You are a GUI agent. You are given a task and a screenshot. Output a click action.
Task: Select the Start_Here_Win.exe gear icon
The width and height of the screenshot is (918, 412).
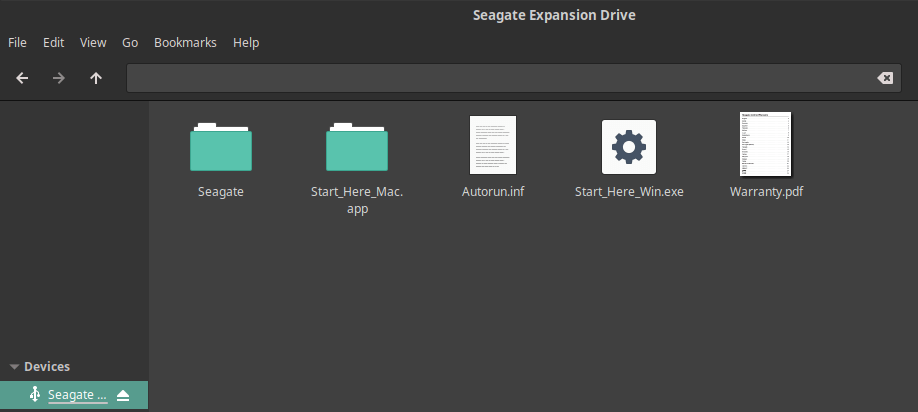click(x=629, y=147)
